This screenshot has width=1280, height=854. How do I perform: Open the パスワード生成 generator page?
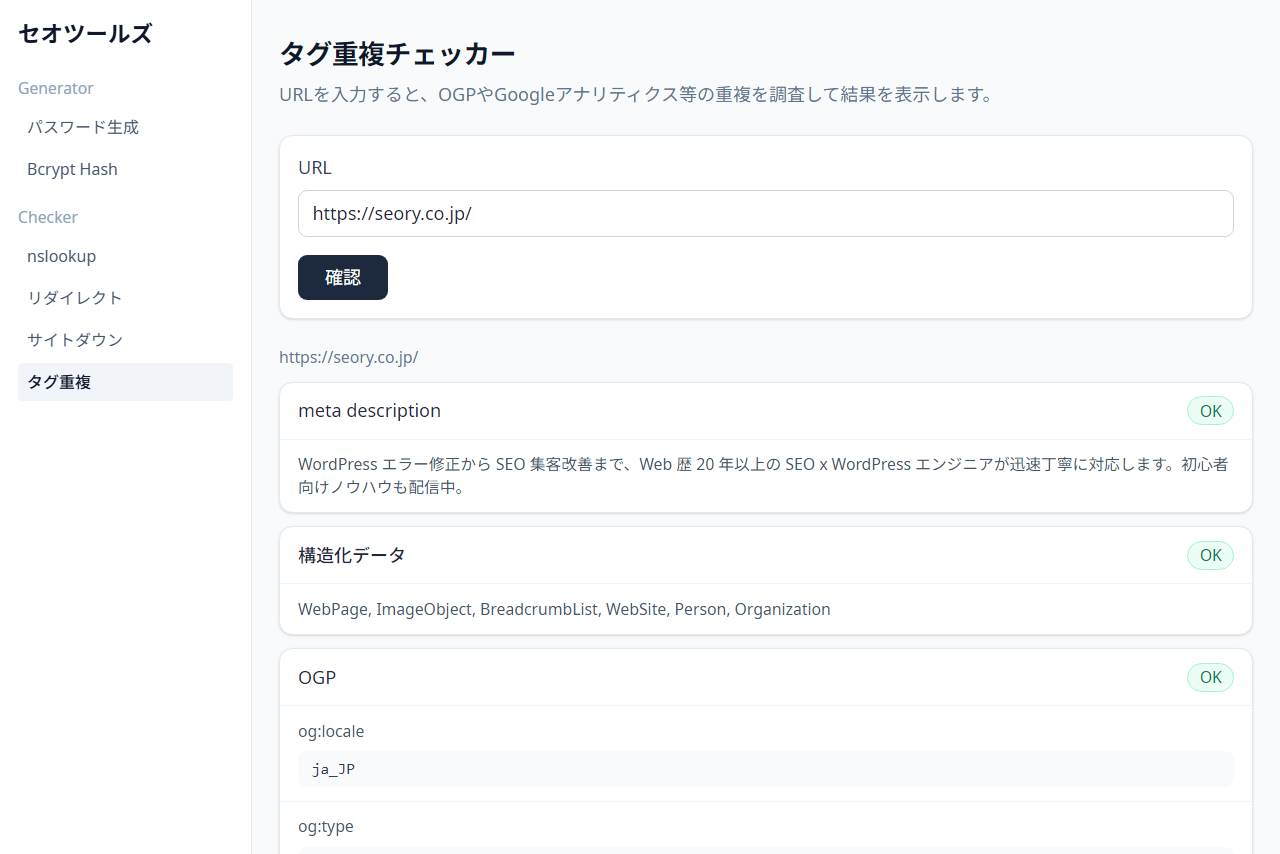pyautogui.click(x=83, y=128)
